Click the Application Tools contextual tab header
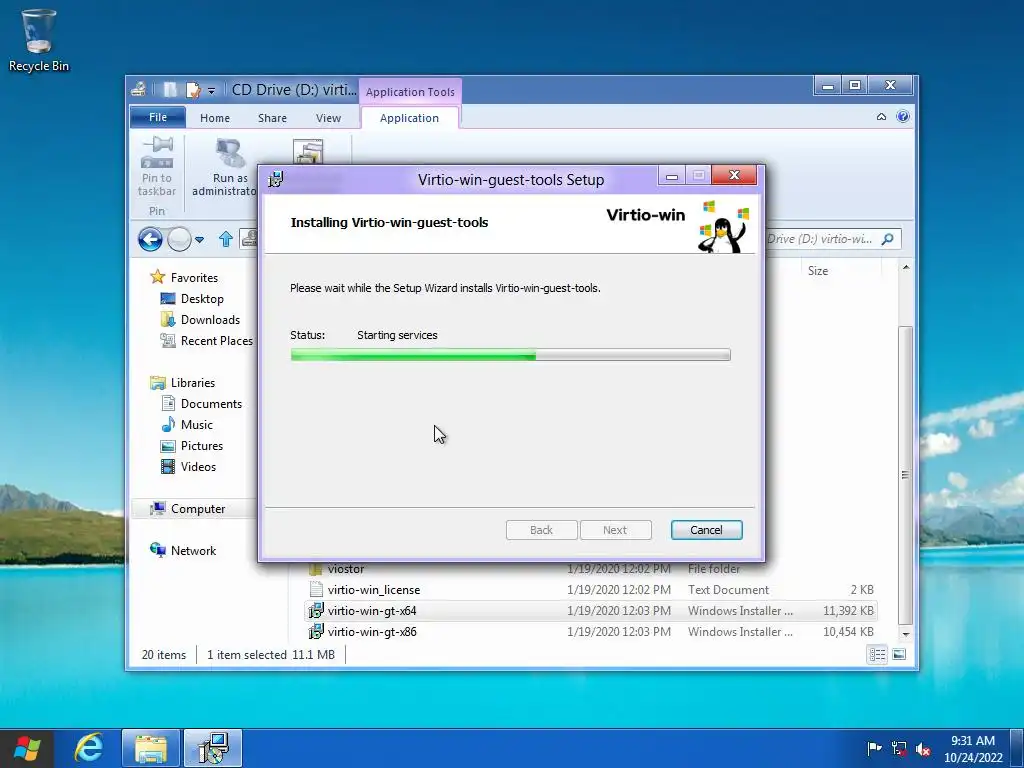This screenshot has height=768, width=1024. pos(410,92)
